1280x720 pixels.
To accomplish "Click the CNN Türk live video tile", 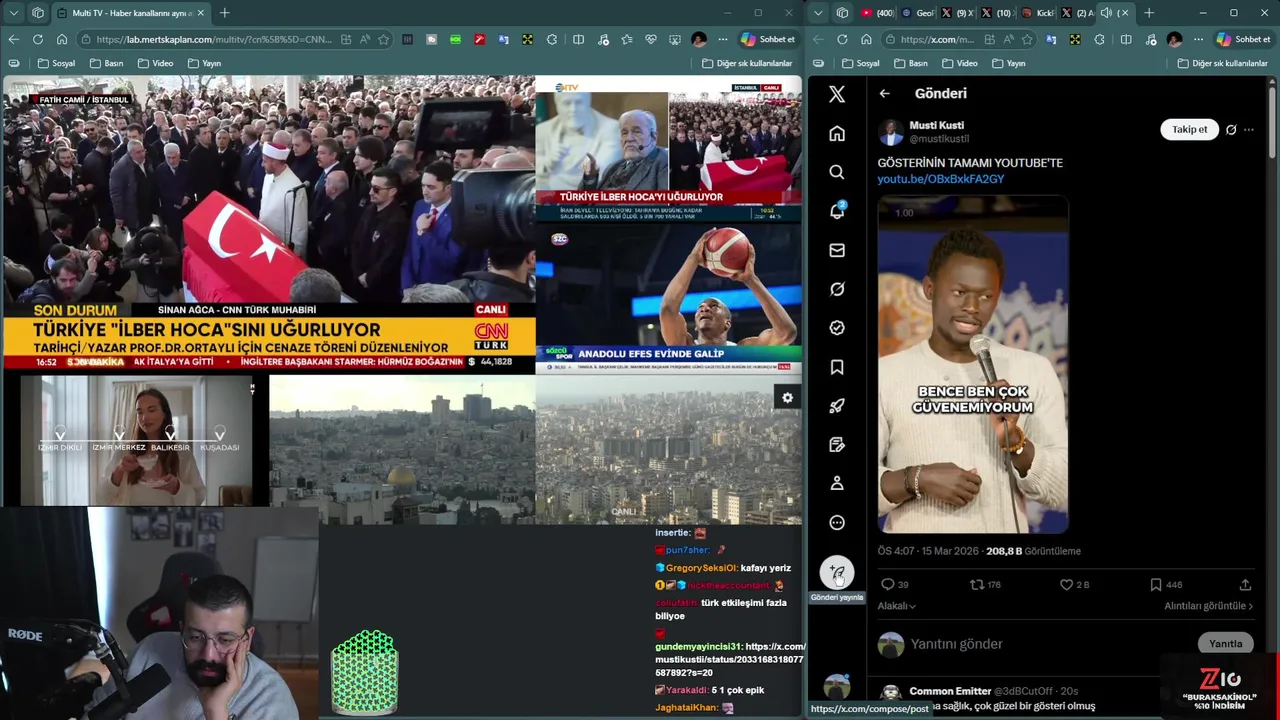I will pos(268,225).
